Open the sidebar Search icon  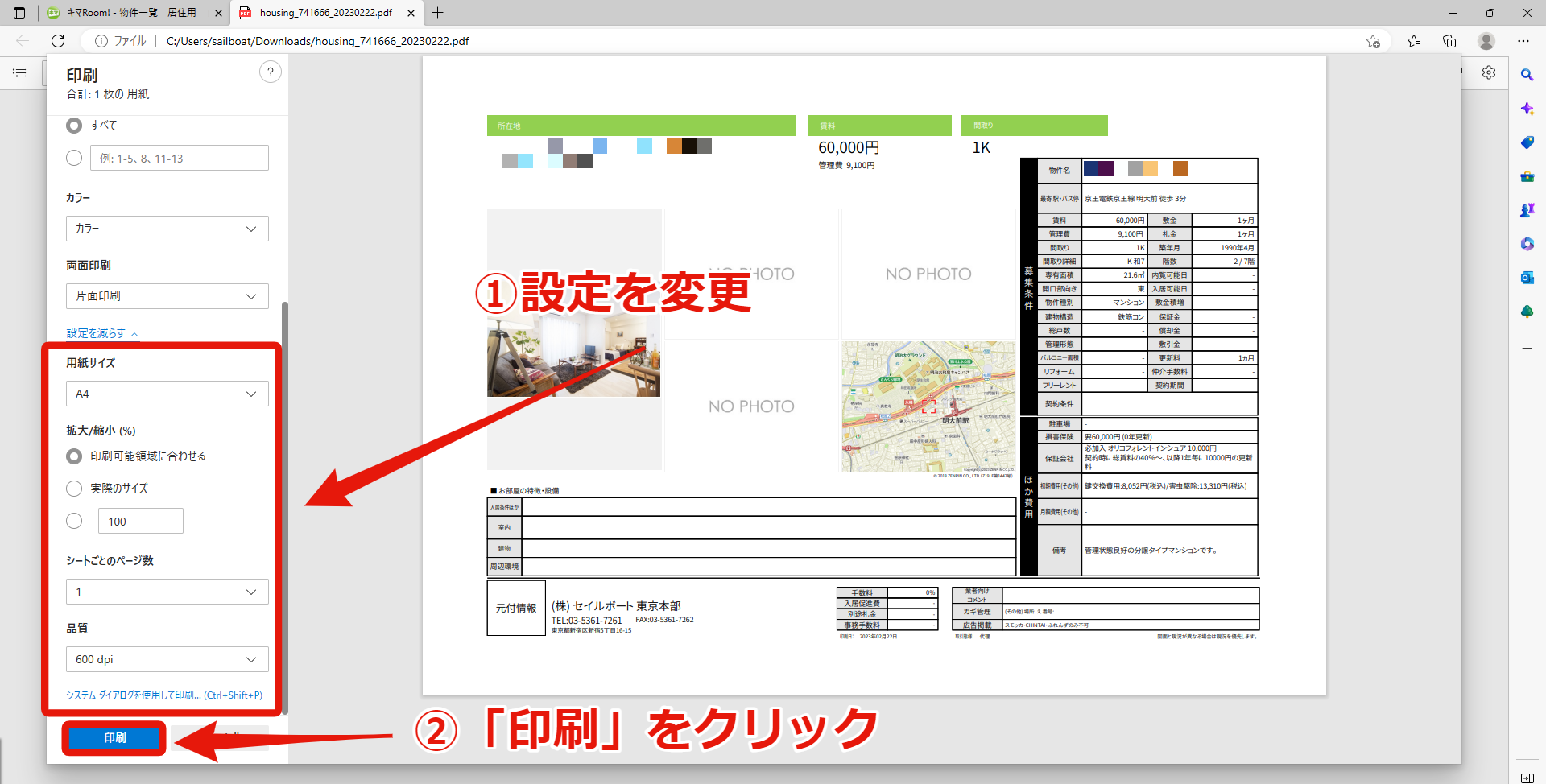click(x=1527, y=75)
